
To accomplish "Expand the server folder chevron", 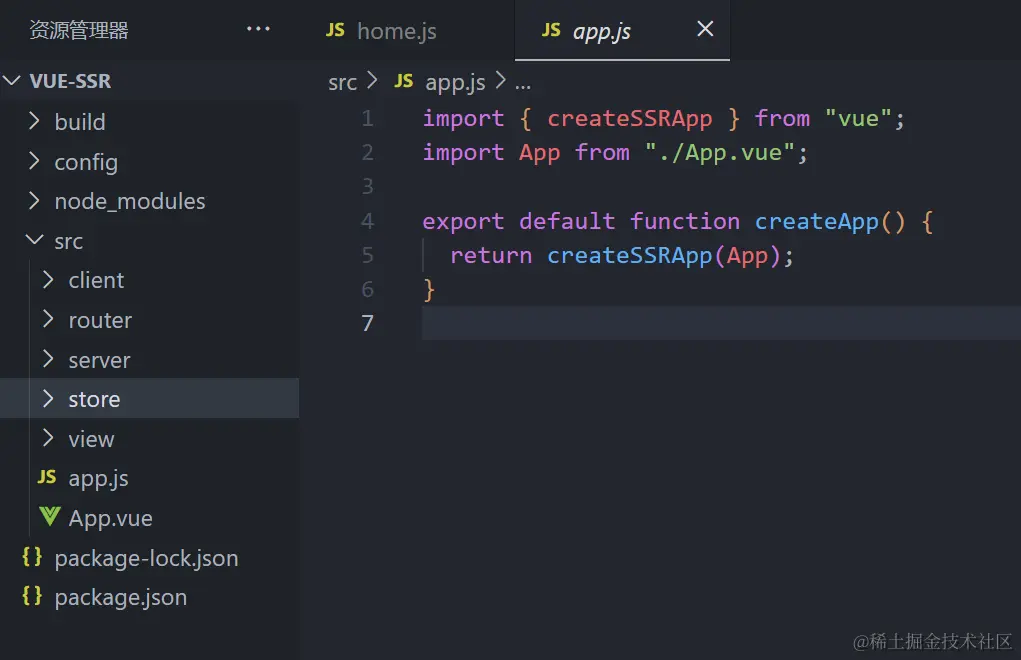I will 48,359.
